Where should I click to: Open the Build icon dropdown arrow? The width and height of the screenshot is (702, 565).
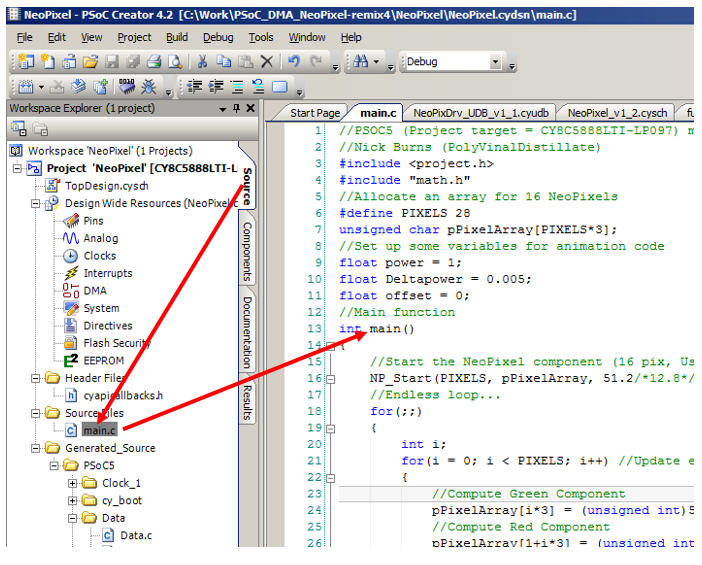(x=41, y=87)
